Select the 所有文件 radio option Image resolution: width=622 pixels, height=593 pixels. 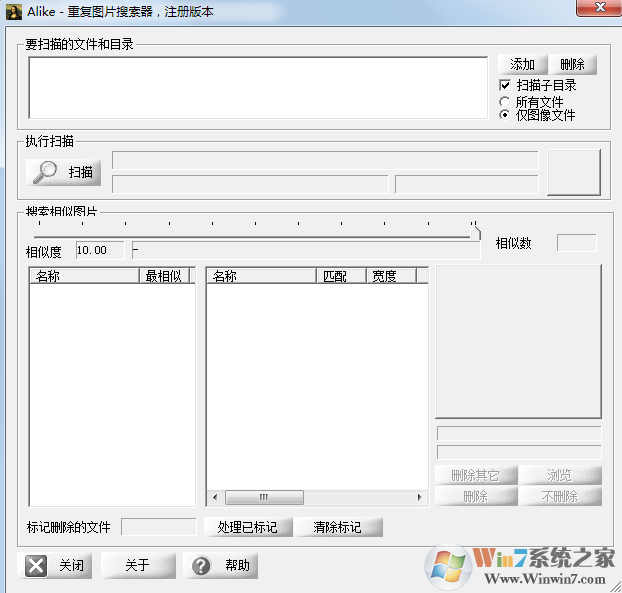505,102
